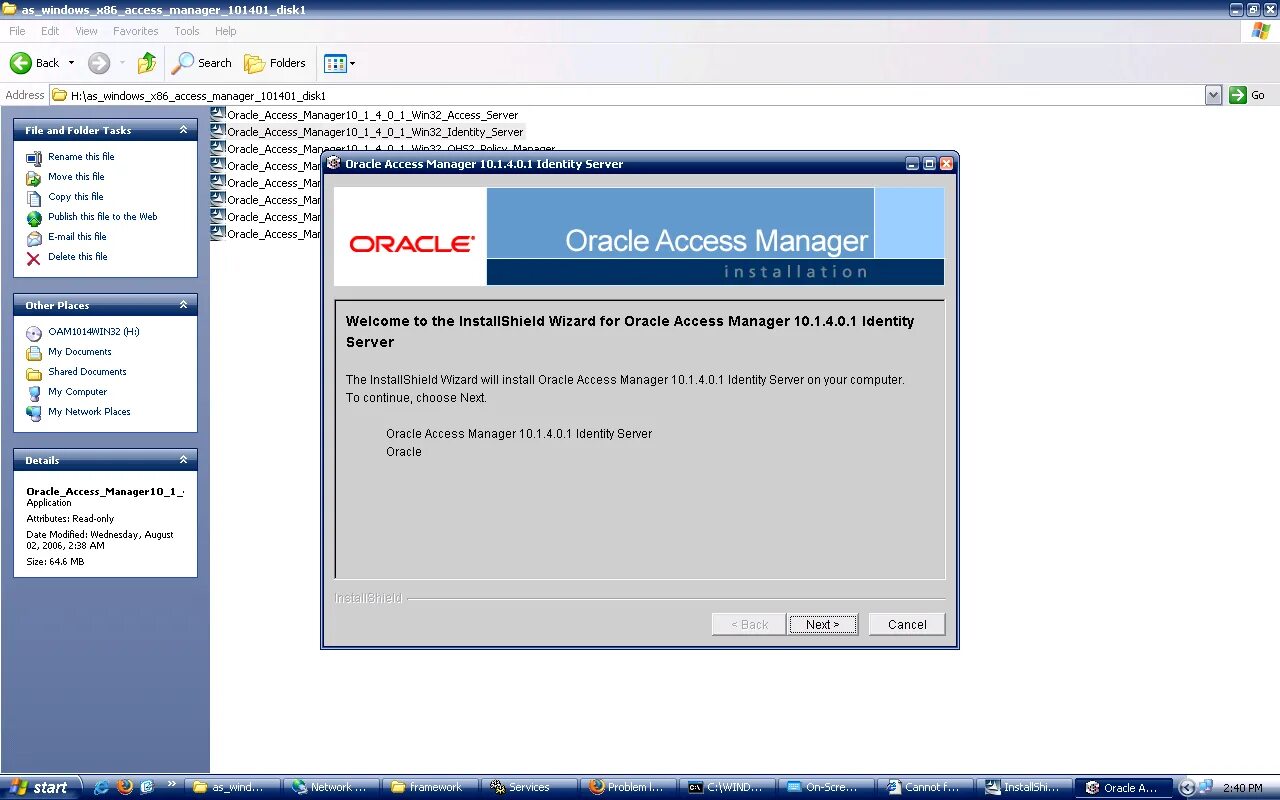Select the Win32_Identity_Server file
Viewport: 1280px width, 800px height.
coord(375,132)
